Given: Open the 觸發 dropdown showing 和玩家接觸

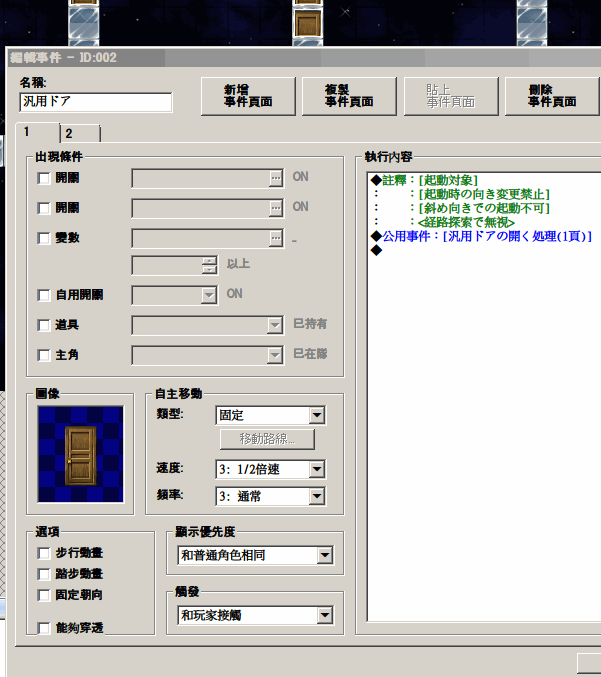Looking at the screenshot, I should tap(255, 615).
